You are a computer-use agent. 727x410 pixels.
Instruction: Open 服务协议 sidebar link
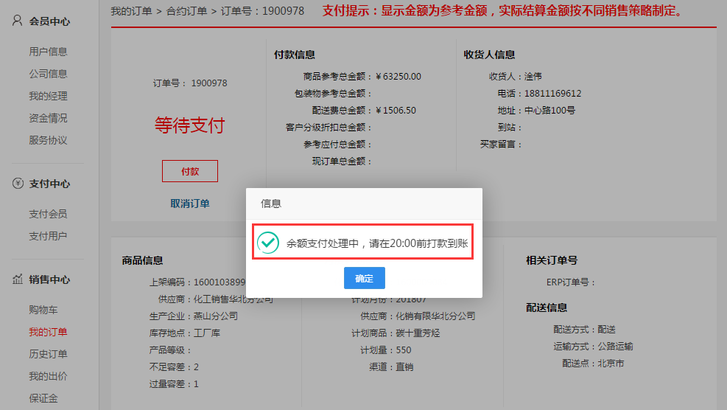click(48, 140)
